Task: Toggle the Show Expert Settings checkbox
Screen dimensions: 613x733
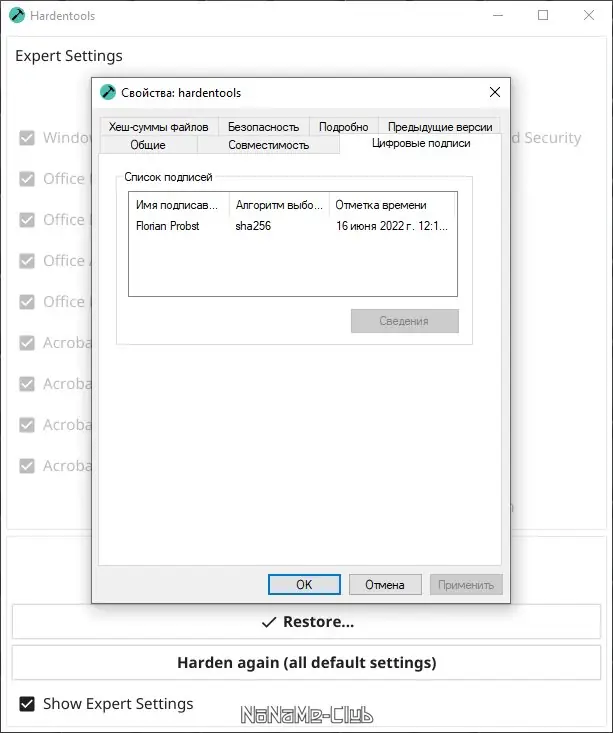Action: [x=27, y=704]
